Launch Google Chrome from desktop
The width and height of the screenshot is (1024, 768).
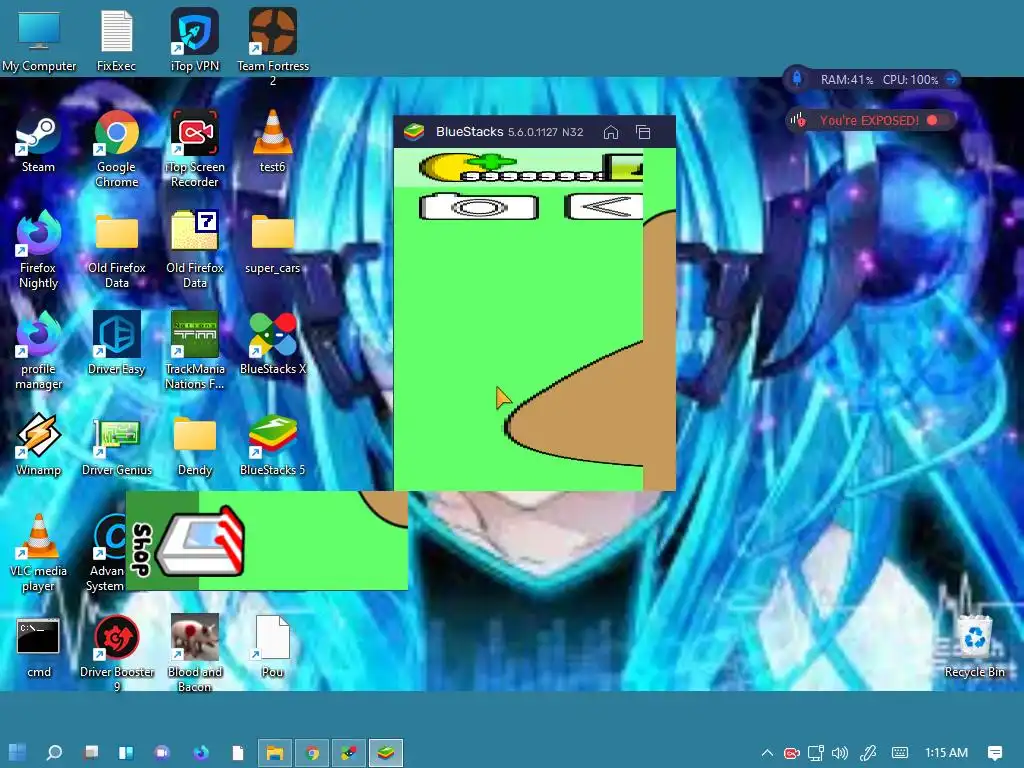(x=116, y=149)
